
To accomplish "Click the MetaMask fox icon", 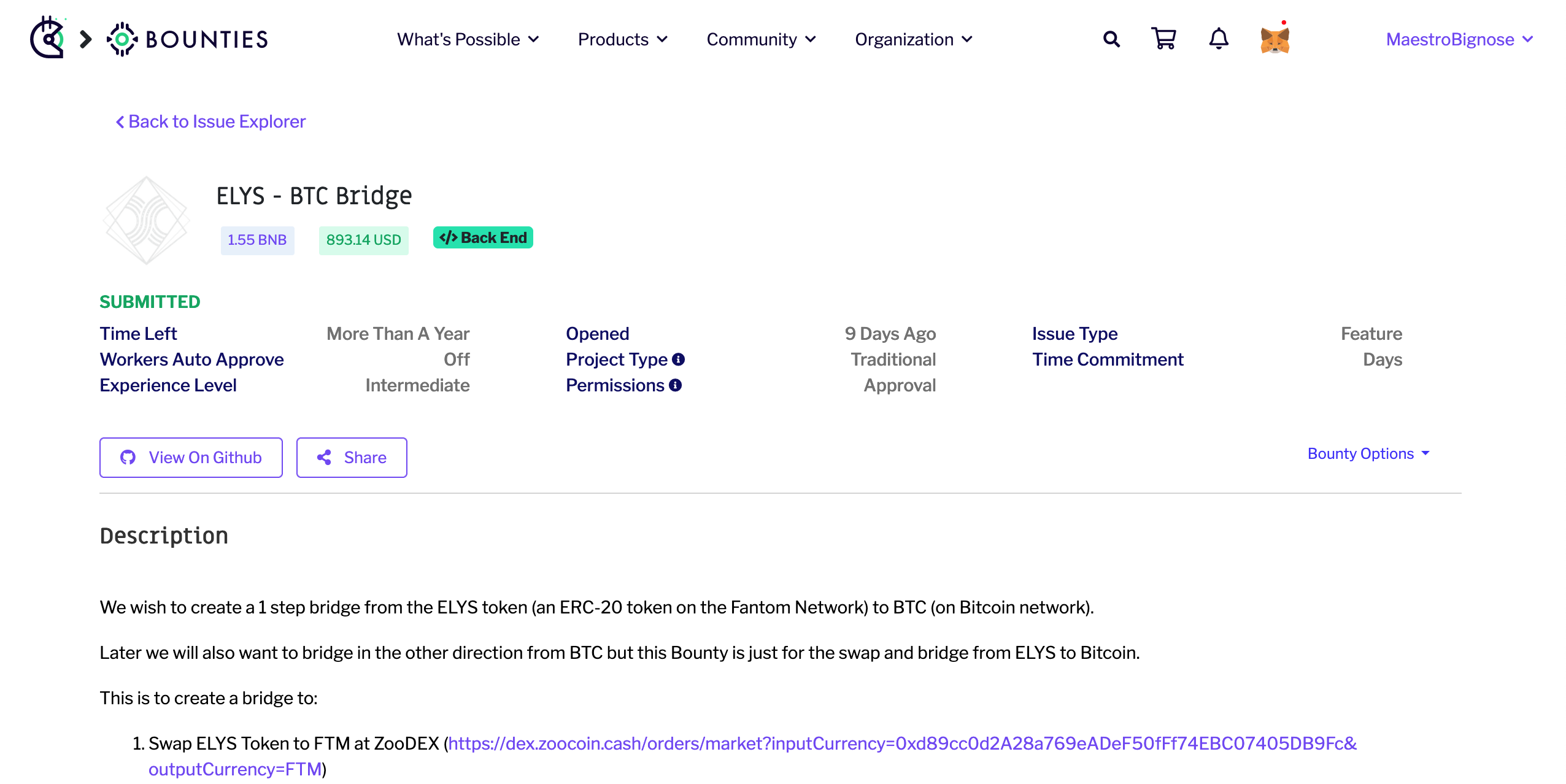I will pyautogui.click(x=1275, y=40).
